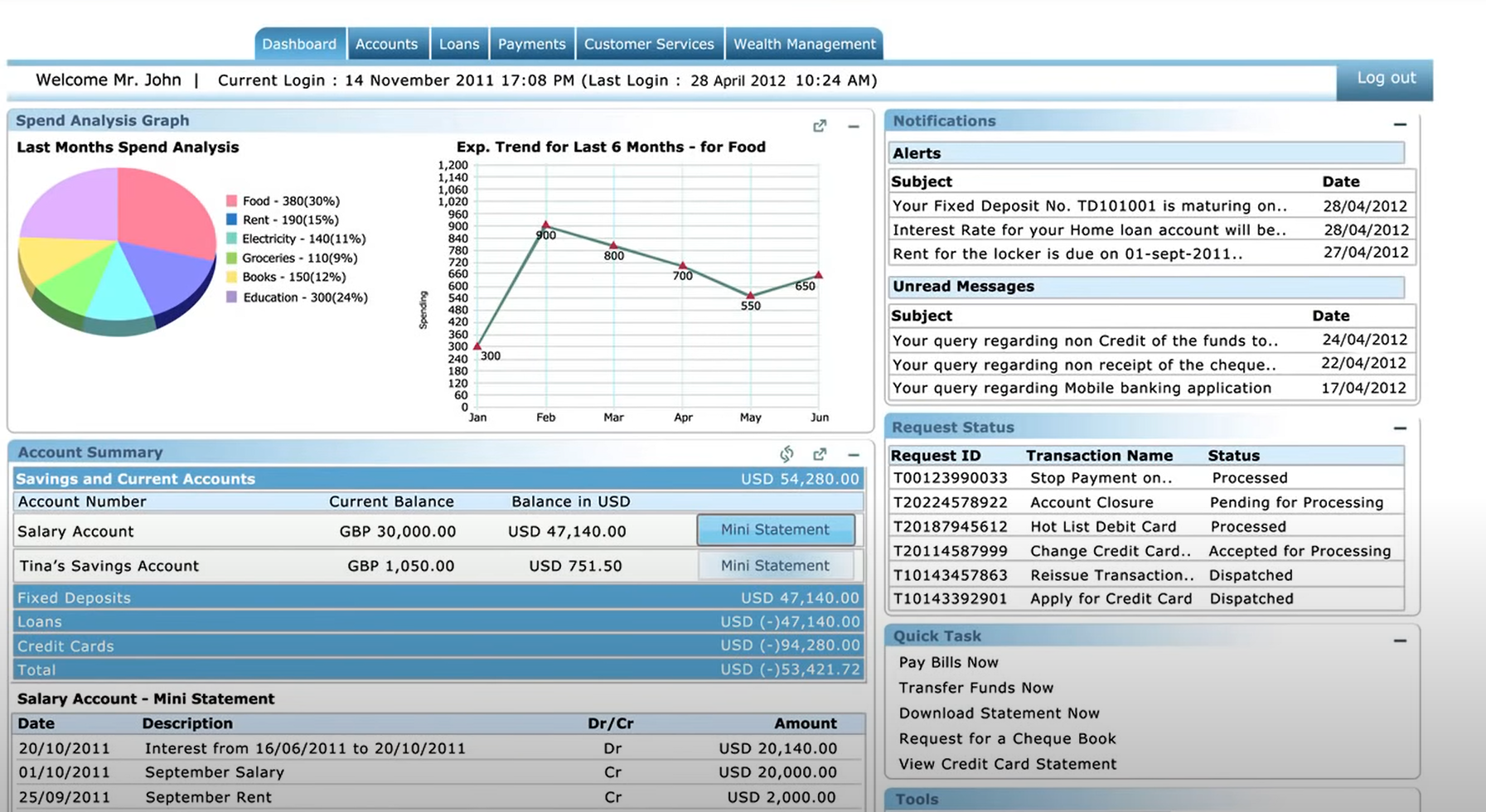
Task: Switch to the Payments tab
Action: (x=531, y=43)
